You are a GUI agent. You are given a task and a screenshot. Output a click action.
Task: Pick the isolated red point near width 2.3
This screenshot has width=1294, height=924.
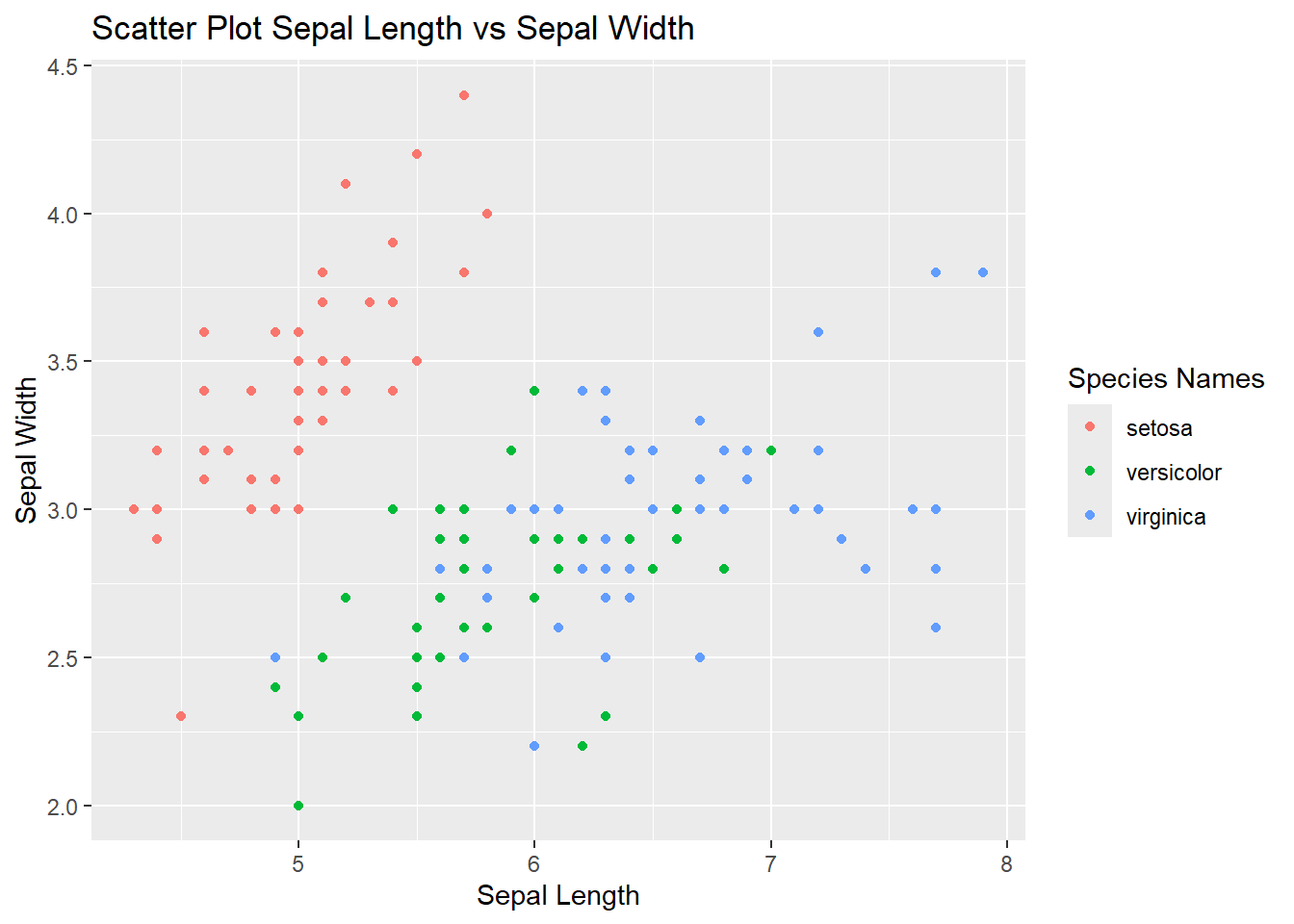pyautogui.click(x=181, y=716)
